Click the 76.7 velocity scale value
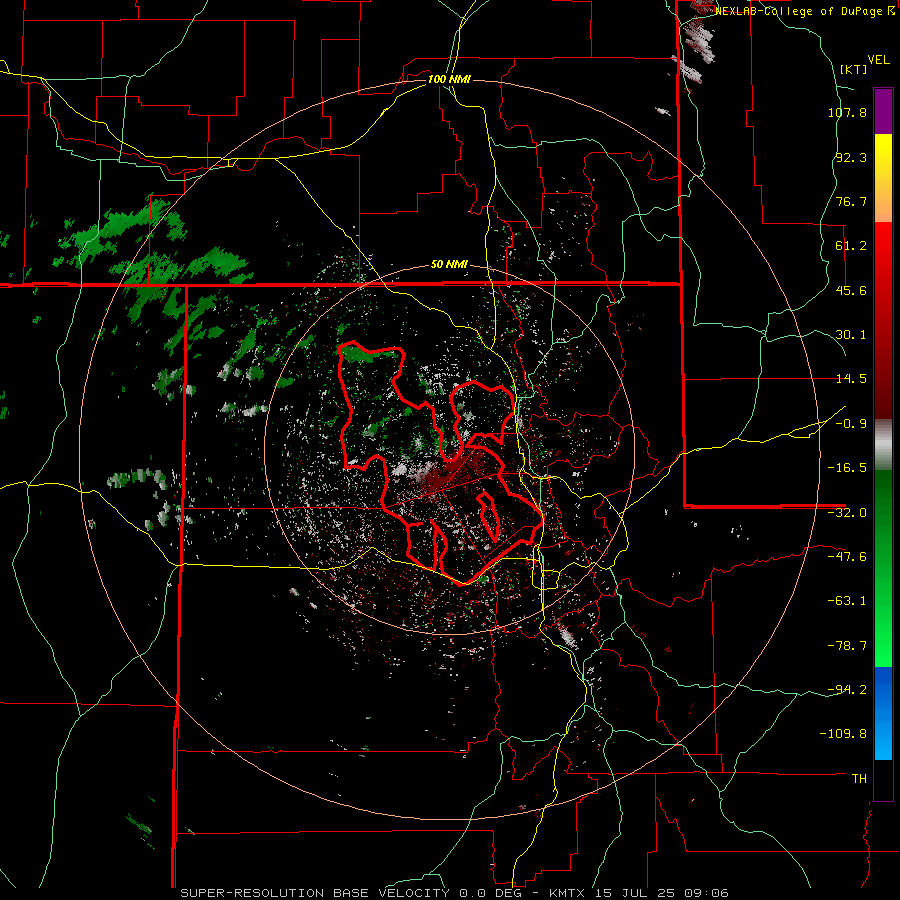900x900 pixels. coord(851,201)
